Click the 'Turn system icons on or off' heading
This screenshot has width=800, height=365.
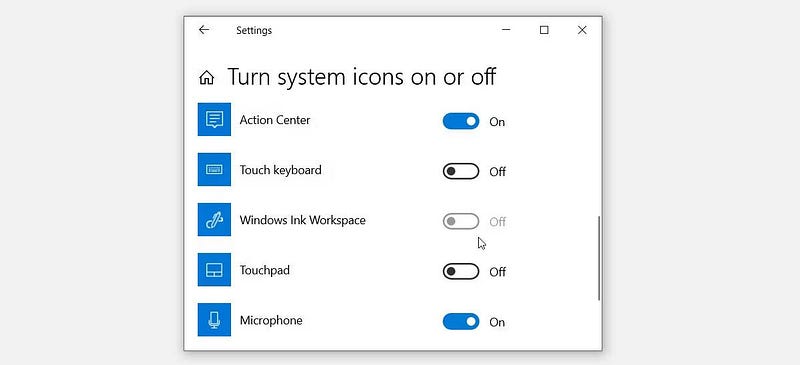362,77
